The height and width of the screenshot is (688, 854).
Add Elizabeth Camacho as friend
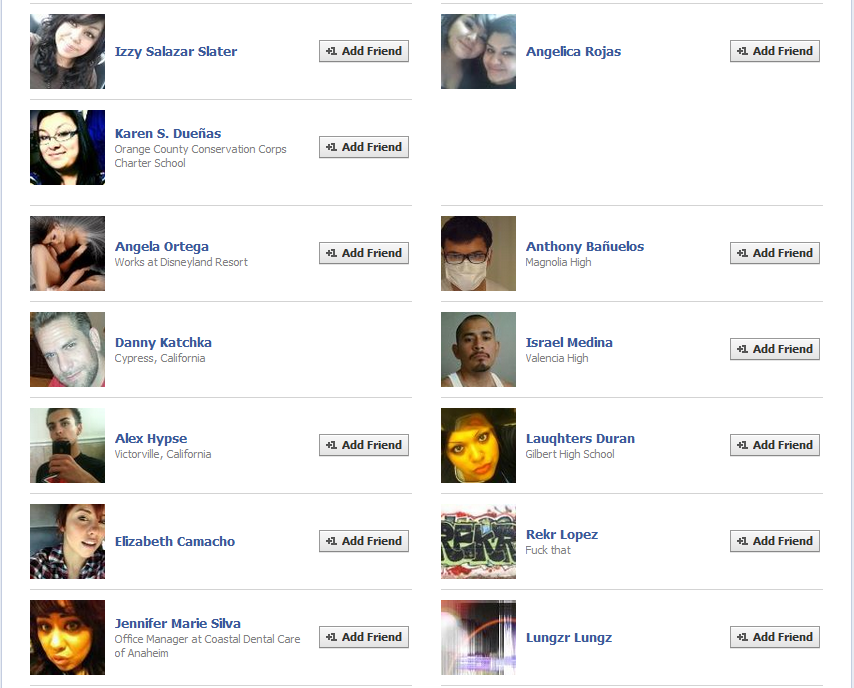point(364,541)
